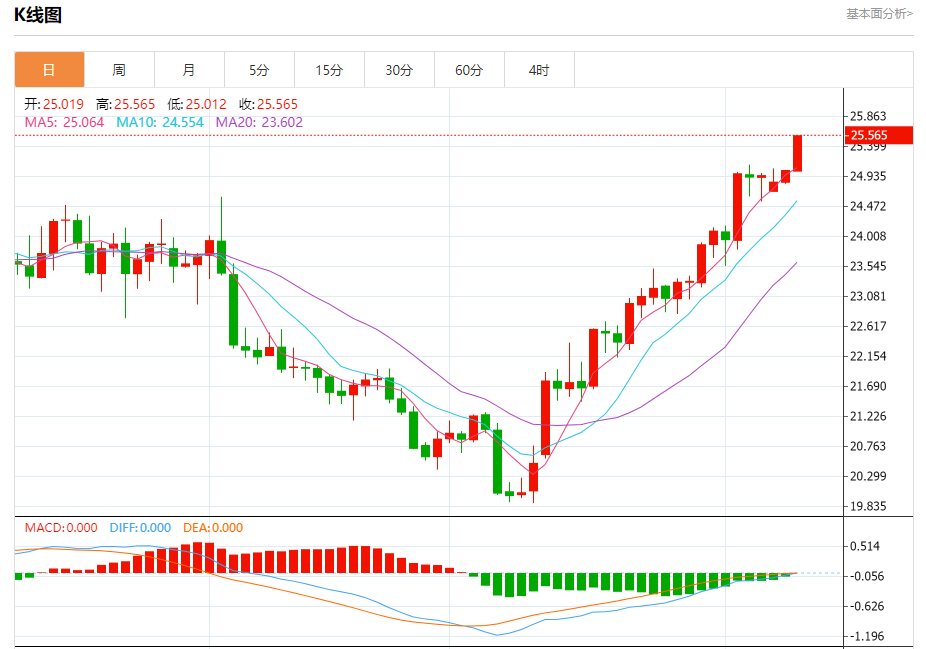Click the 高:25.565 high price text
Image resolution: width=926 pixels, height=649 pixels.
click(x=126, y=105)
